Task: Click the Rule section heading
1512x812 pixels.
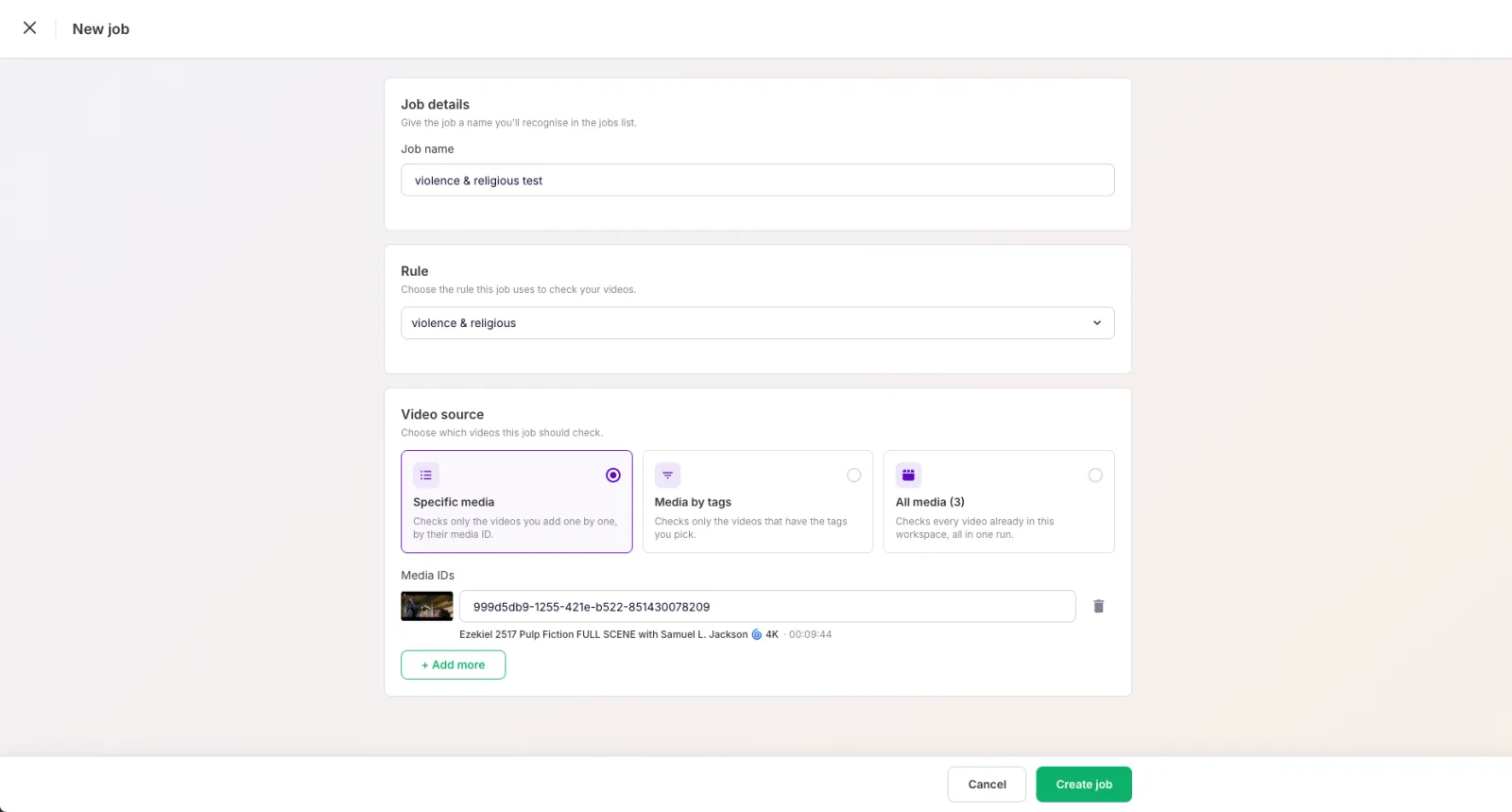Action: click(415, 271)
